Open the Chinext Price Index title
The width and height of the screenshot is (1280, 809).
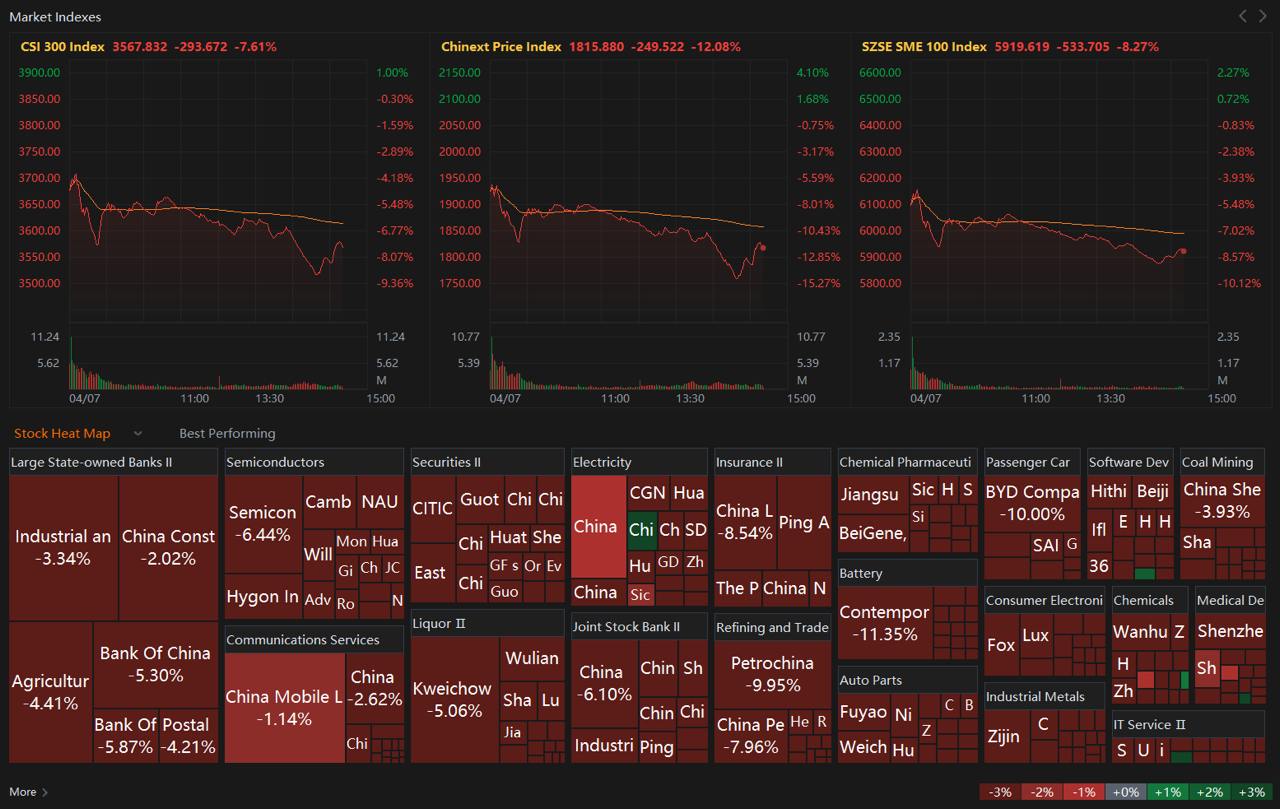(x=501, y=47)
